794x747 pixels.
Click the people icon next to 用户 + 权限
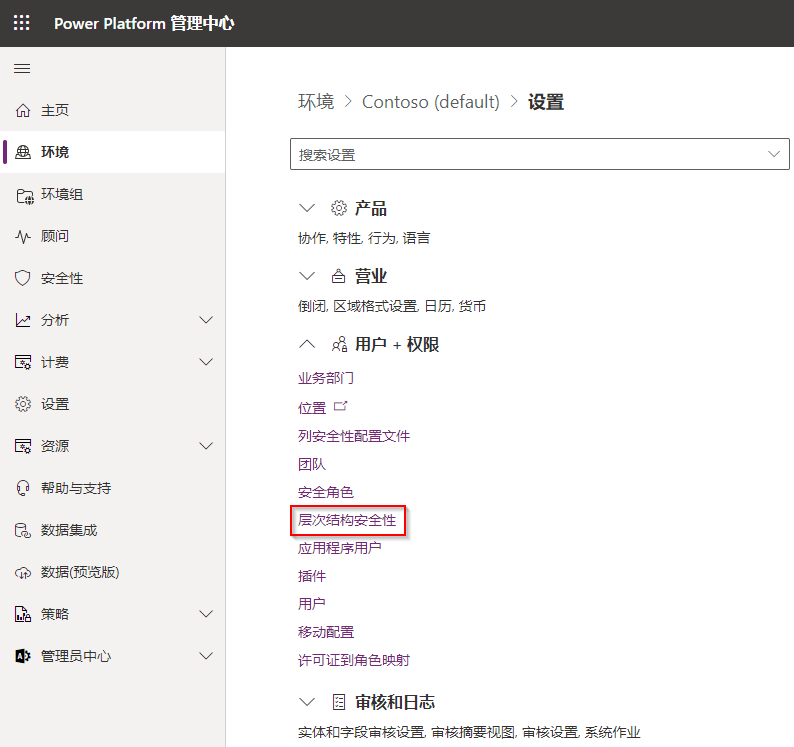tap(339, 344)
